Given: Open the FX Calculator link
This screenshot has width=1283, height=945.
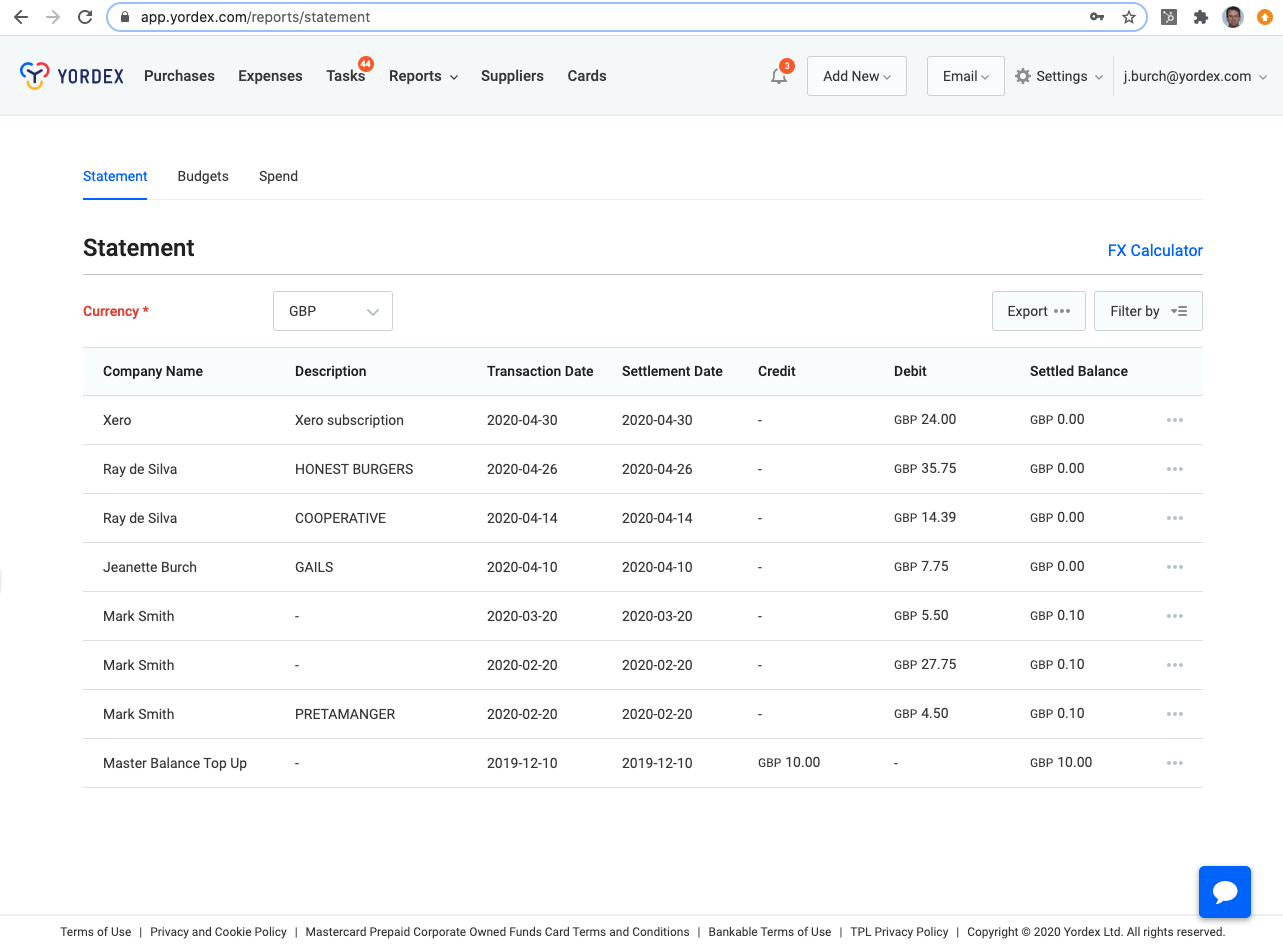Looking at the screenshot, I should coord(1155,250).
